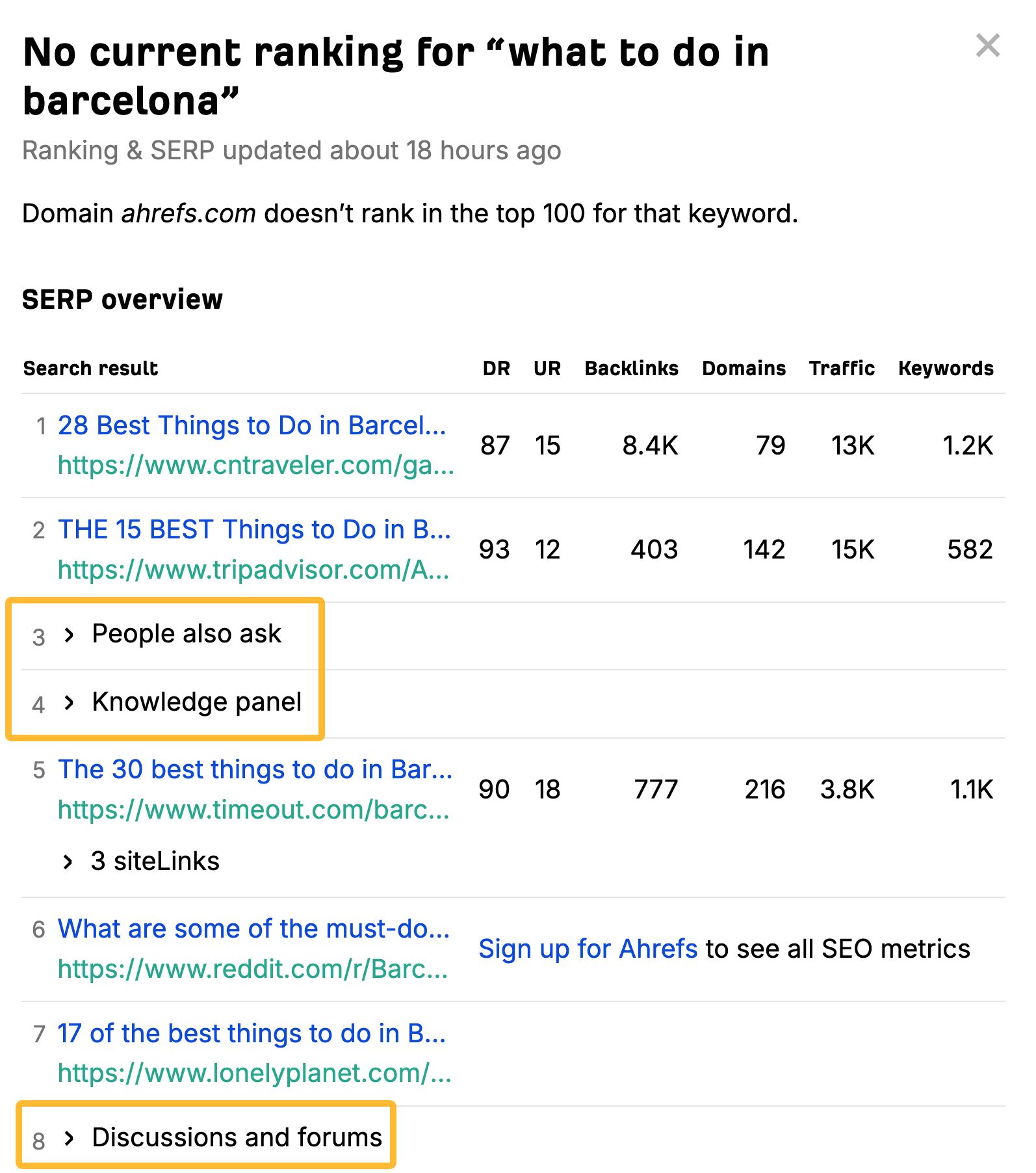Open THE 15 BEST Things to Do result
The image size is (1036, 1173).
click(x=253, y=529)
